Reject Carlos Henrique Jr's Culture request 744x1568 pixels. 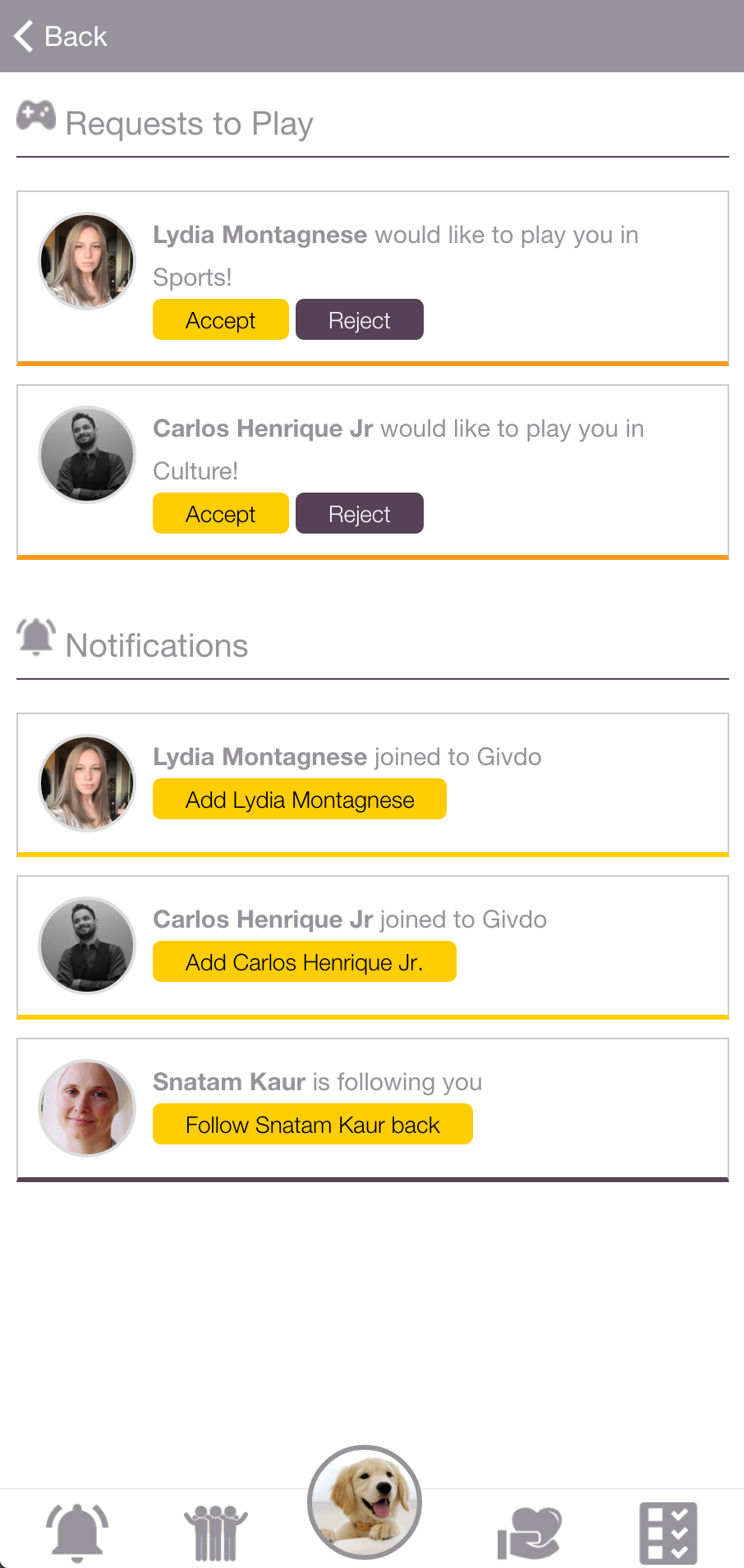coord(359,513)
